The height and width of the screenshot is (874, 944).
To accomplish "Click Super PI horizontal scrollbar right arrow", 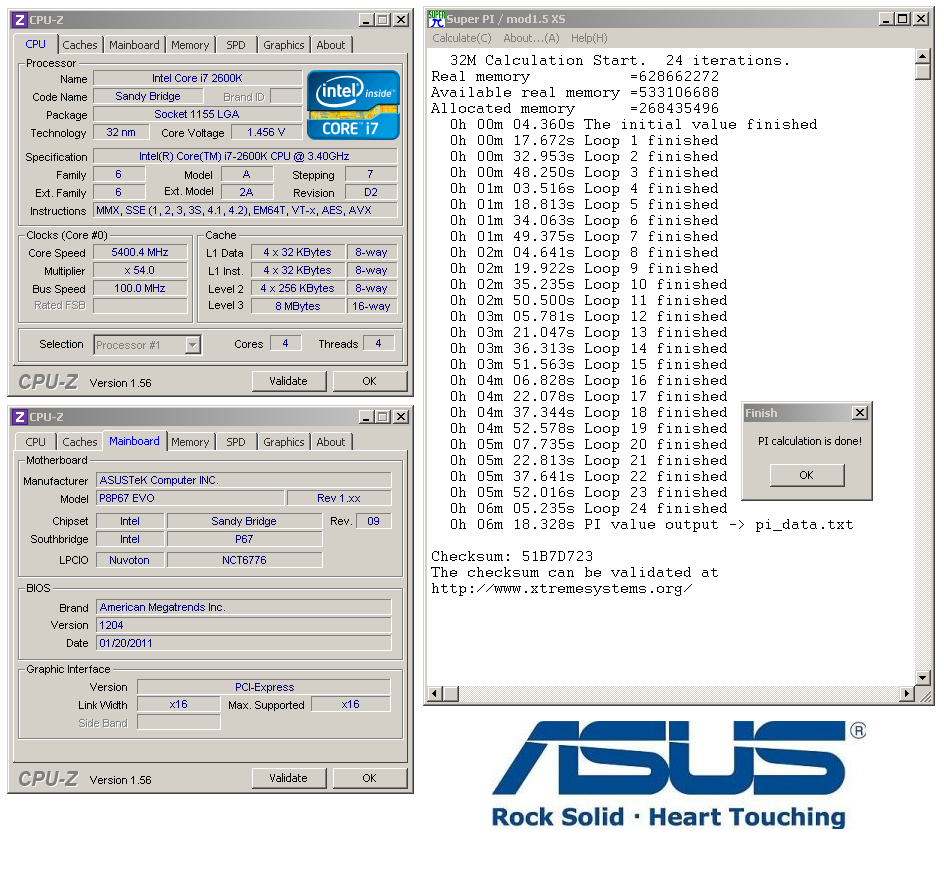I will coord(907,693).
